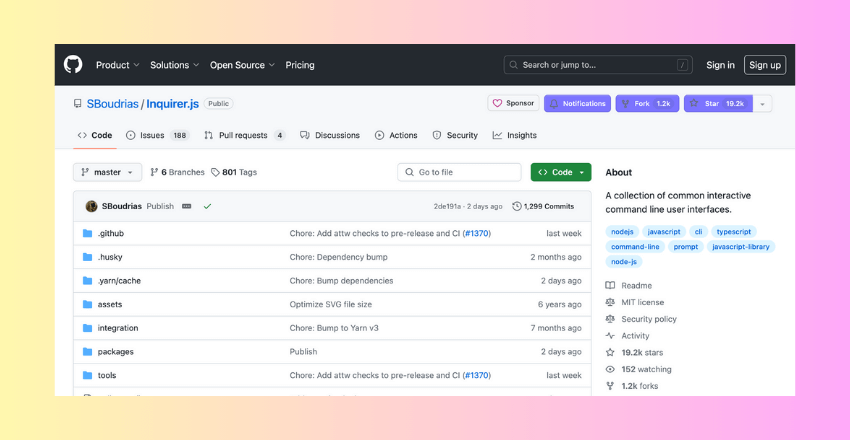Select the command-line topic tag
The image size is (850, 440).
coord(635,247)
